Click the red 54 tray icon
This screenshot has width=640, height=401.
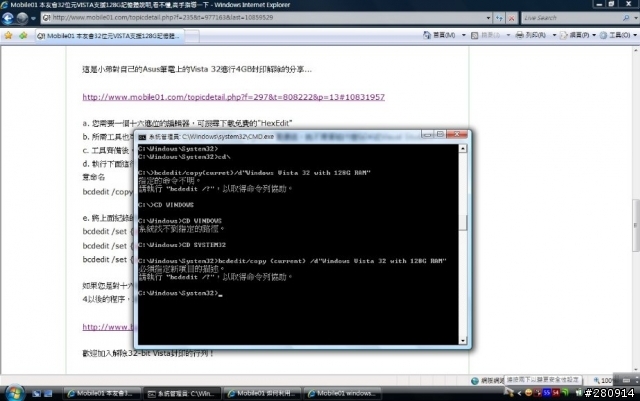pyautogui.click(x=556, y=393)
